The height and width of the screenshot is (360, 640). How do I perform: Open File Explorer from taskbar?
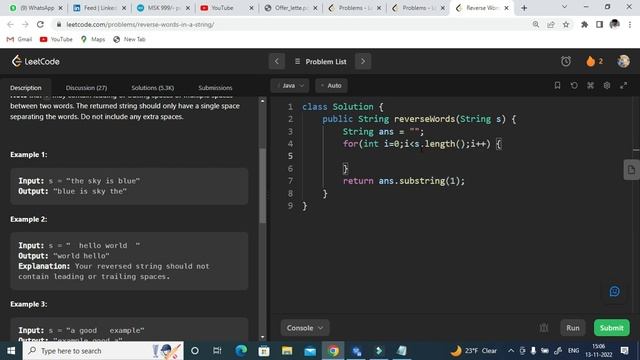(287, 351)
